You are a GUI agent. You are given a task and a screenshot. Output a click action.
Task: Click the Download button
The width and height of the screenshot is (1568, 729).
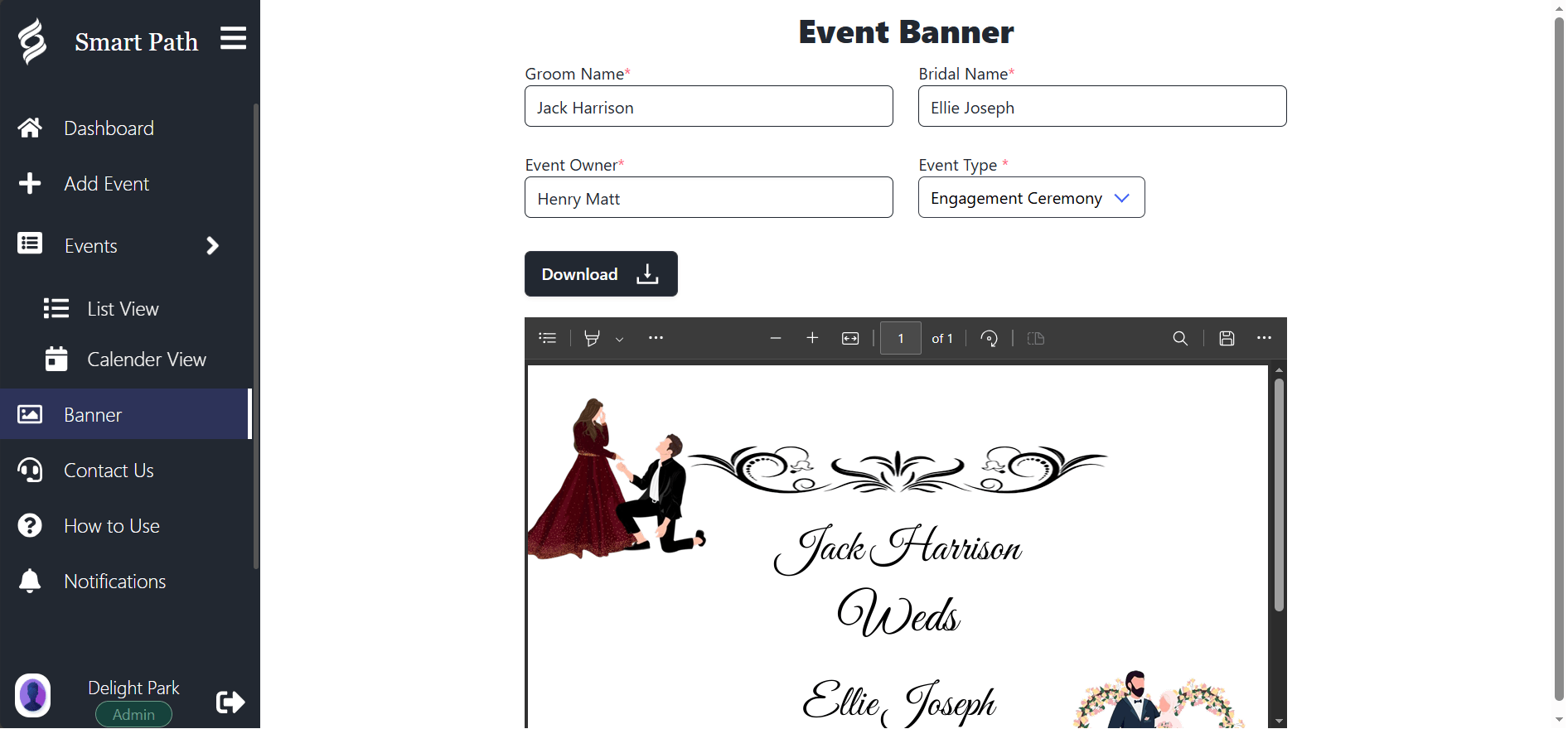coord(601,274)
